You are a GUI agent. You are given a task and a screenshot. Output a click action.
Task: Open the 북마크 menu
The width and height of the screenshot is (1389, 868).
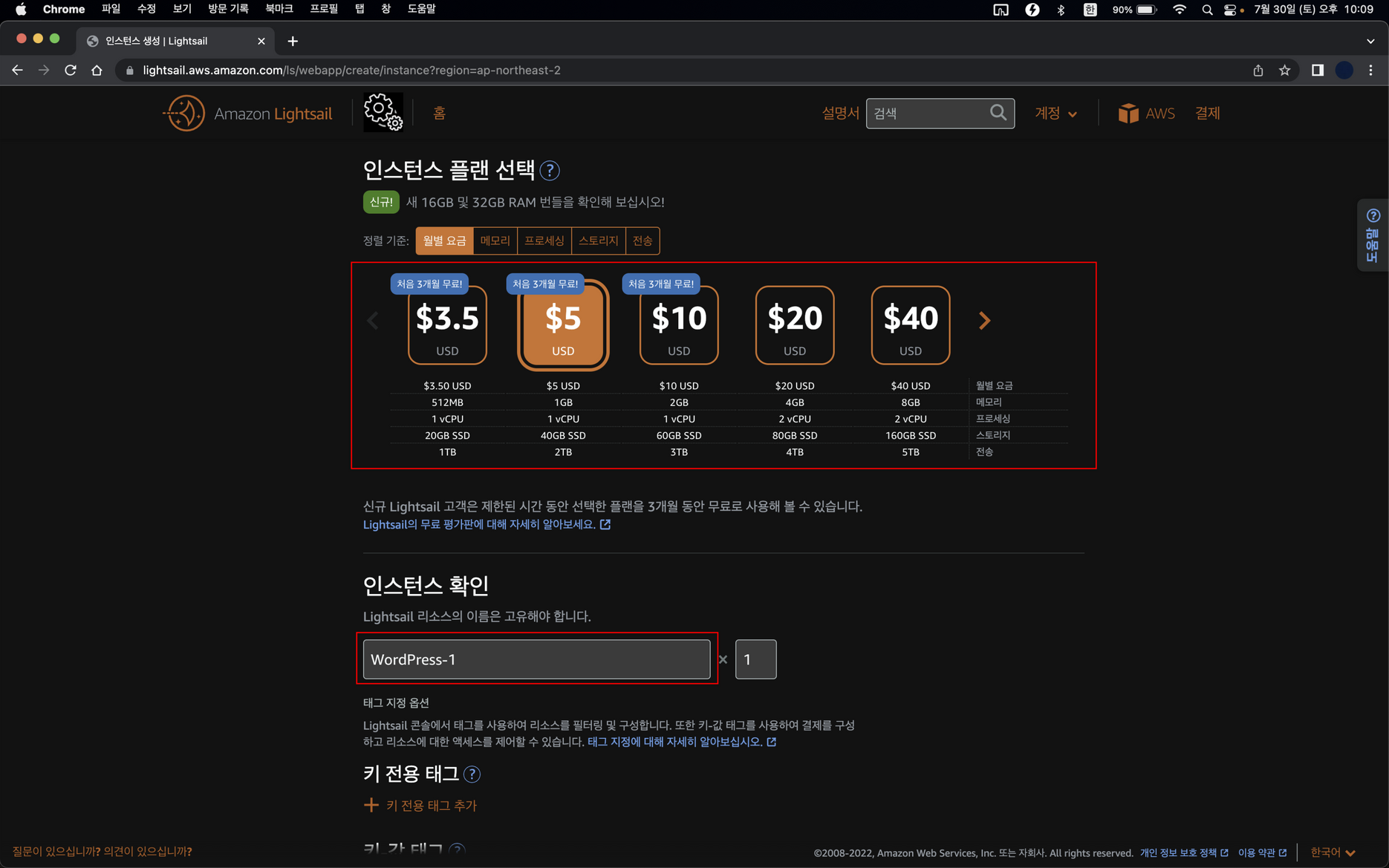[279, 9]
